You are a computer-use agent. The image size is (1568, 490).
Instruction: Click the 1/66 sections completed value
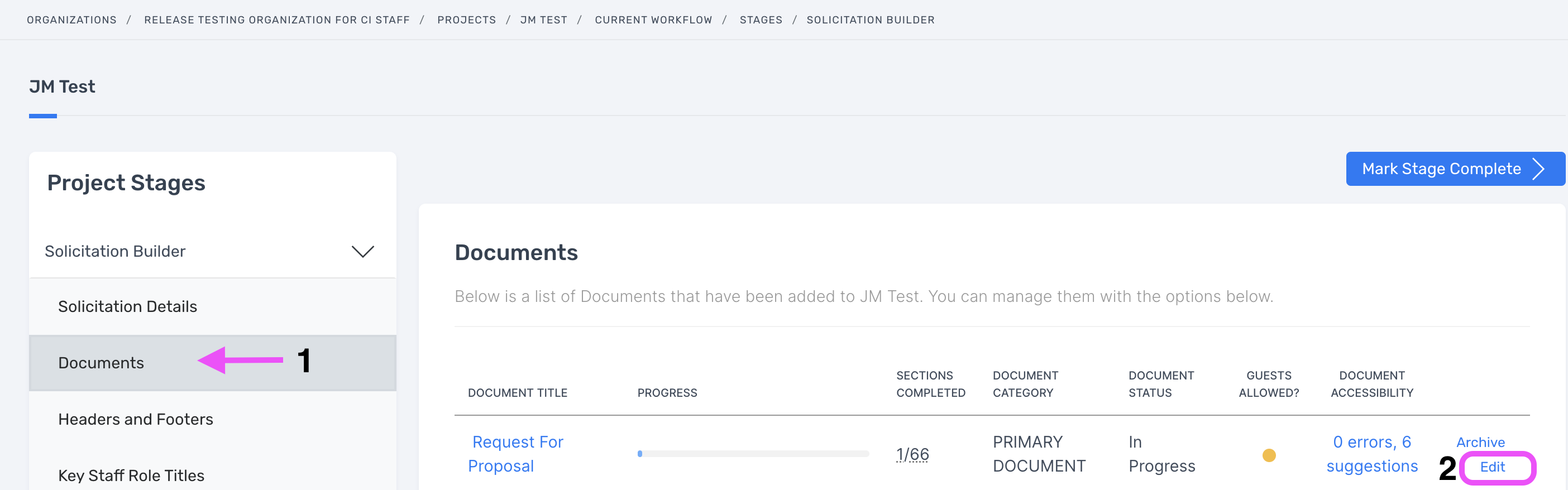[x=912, y=455]
